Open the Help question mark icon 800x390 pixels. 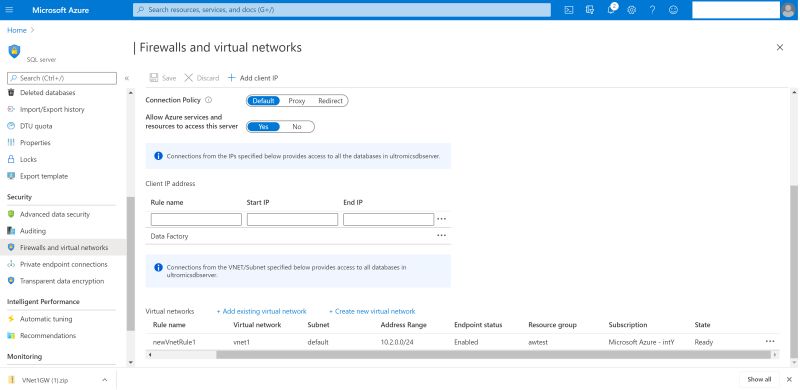pyautogui.click(x=653, y=10)
